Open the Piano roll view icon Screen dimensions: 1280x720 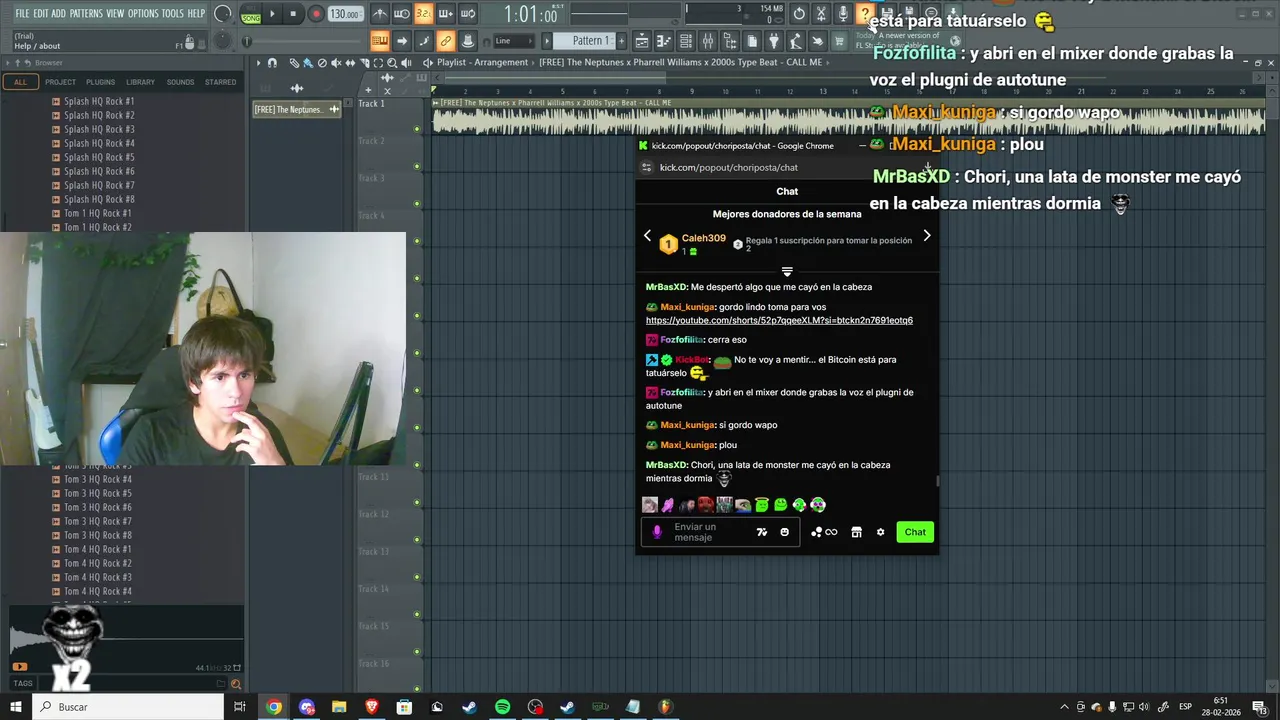click(x=664, y=41)
